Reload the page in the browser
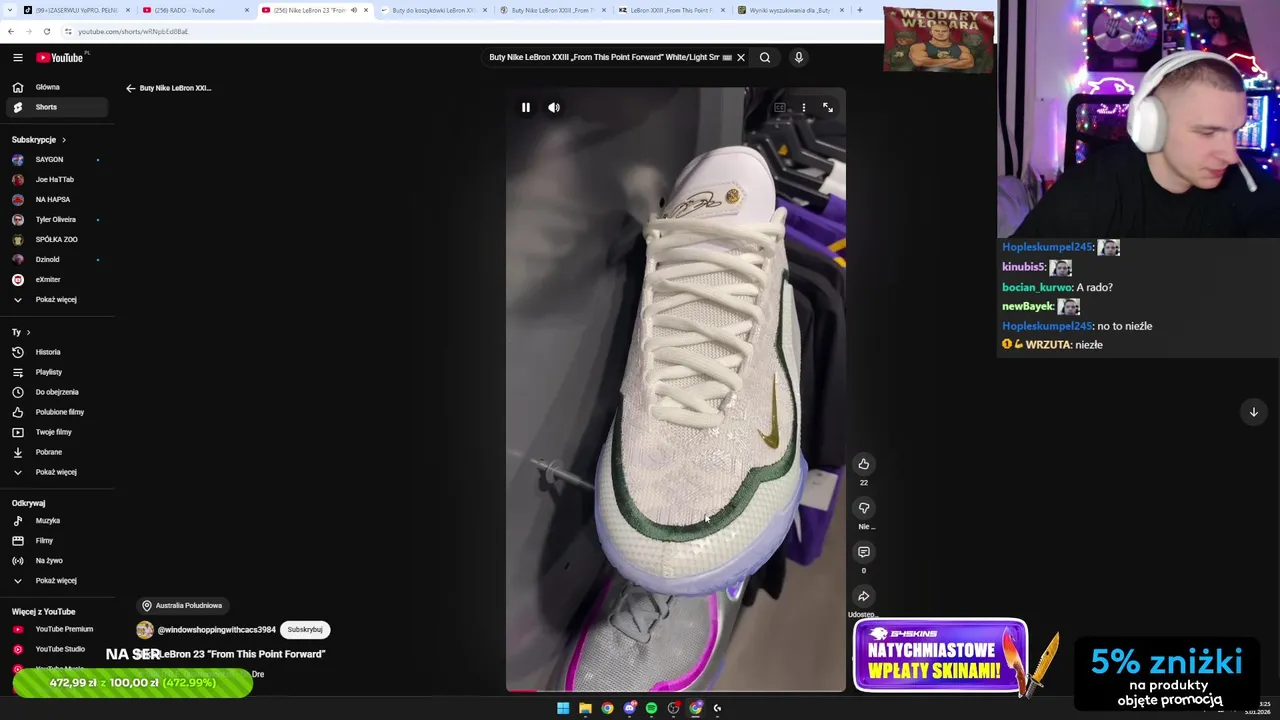 (46, 31)
